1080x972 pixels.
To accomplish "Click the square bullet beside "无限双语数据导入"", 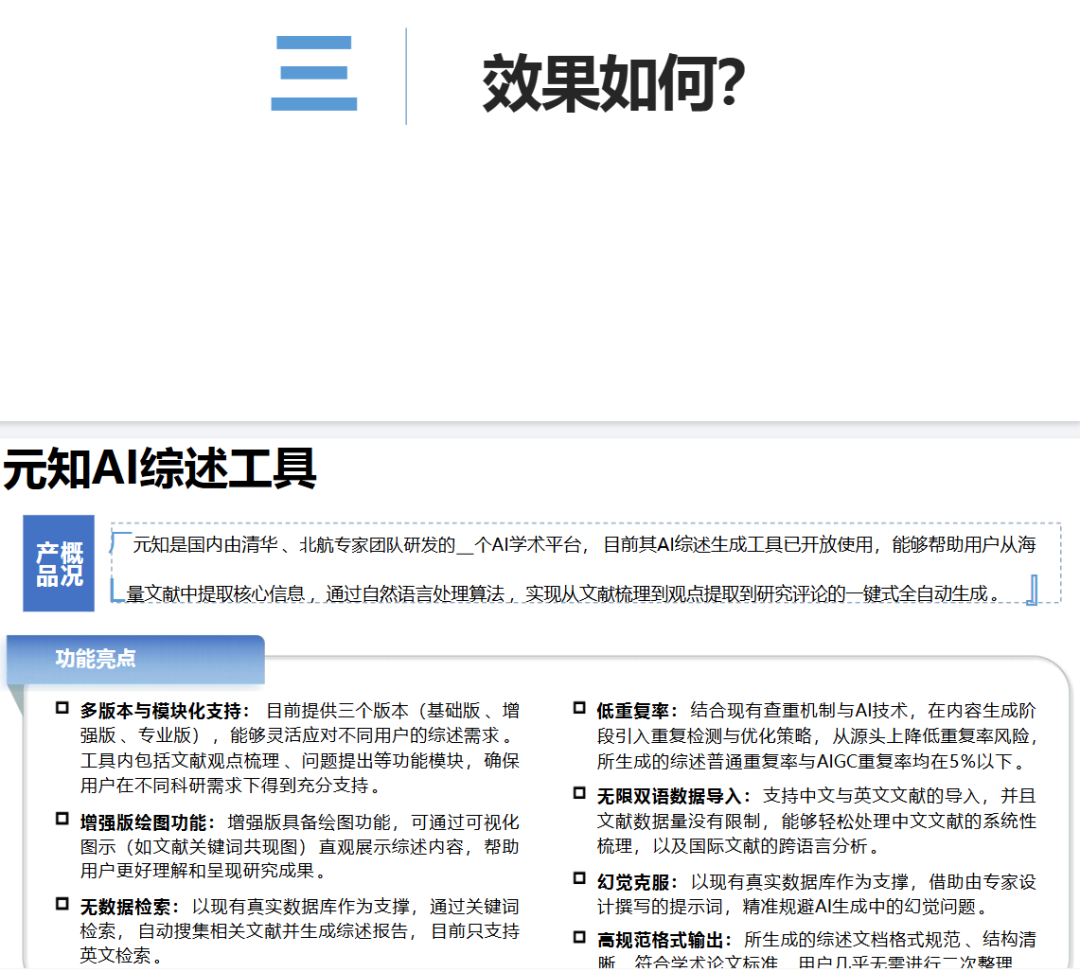I will (579, 793).
